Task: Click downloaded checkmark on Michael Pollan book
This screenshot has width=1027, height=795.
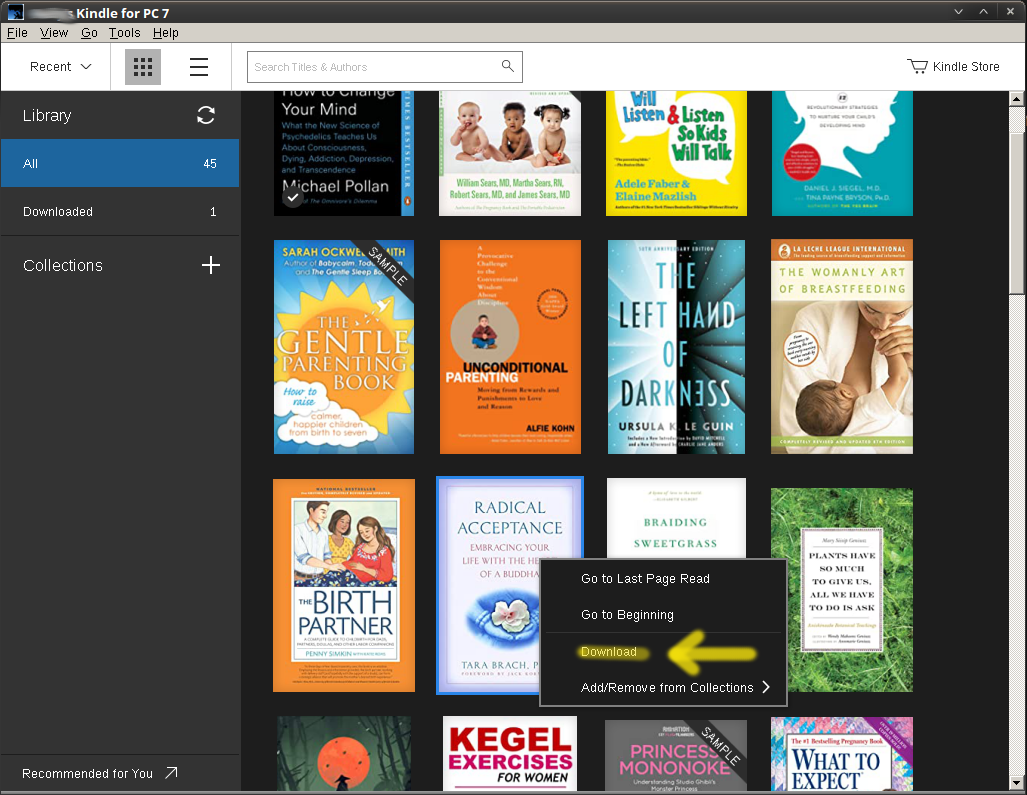Action: coord(293,196)
